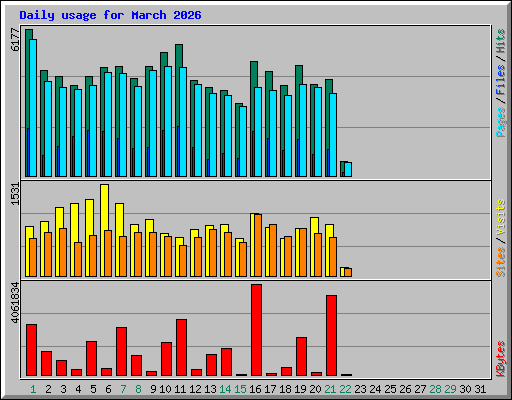Click the 'Sites' legend label
This screenshot has height=400, width=512.
pos(501,262)
